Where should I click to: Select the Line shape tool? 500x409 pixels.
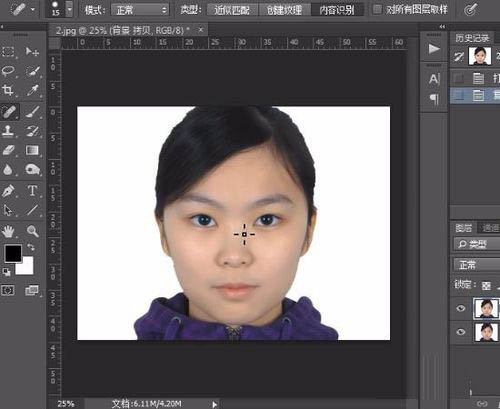[x=32, y=210]
